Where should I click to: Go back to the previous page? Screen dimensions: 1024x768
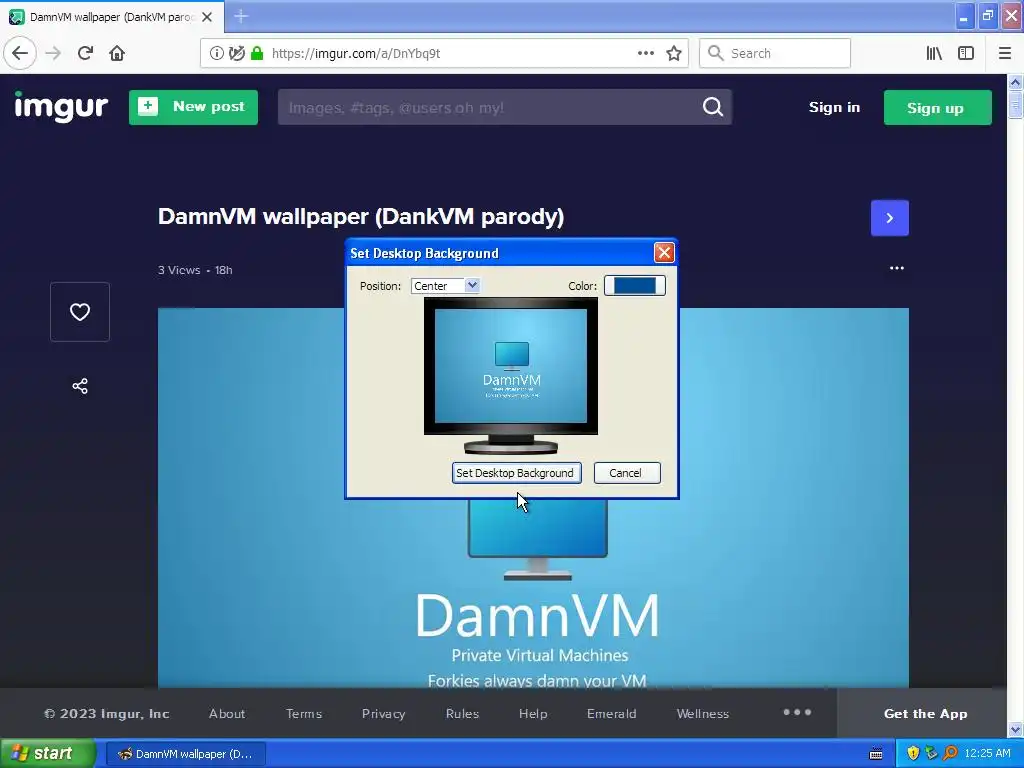[x=20, y=53]
